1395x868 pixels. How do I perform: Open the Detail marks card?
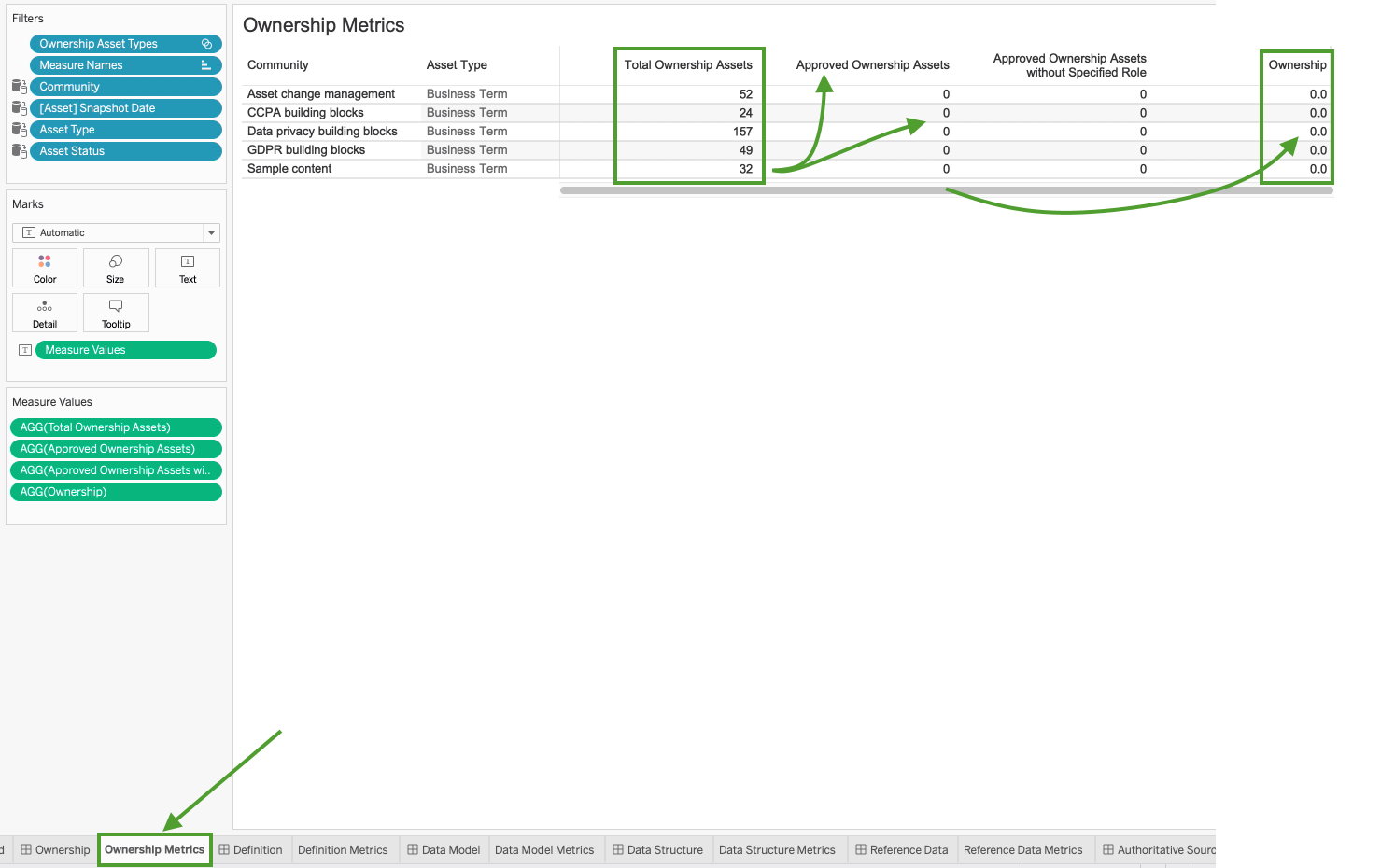(45, 313)
